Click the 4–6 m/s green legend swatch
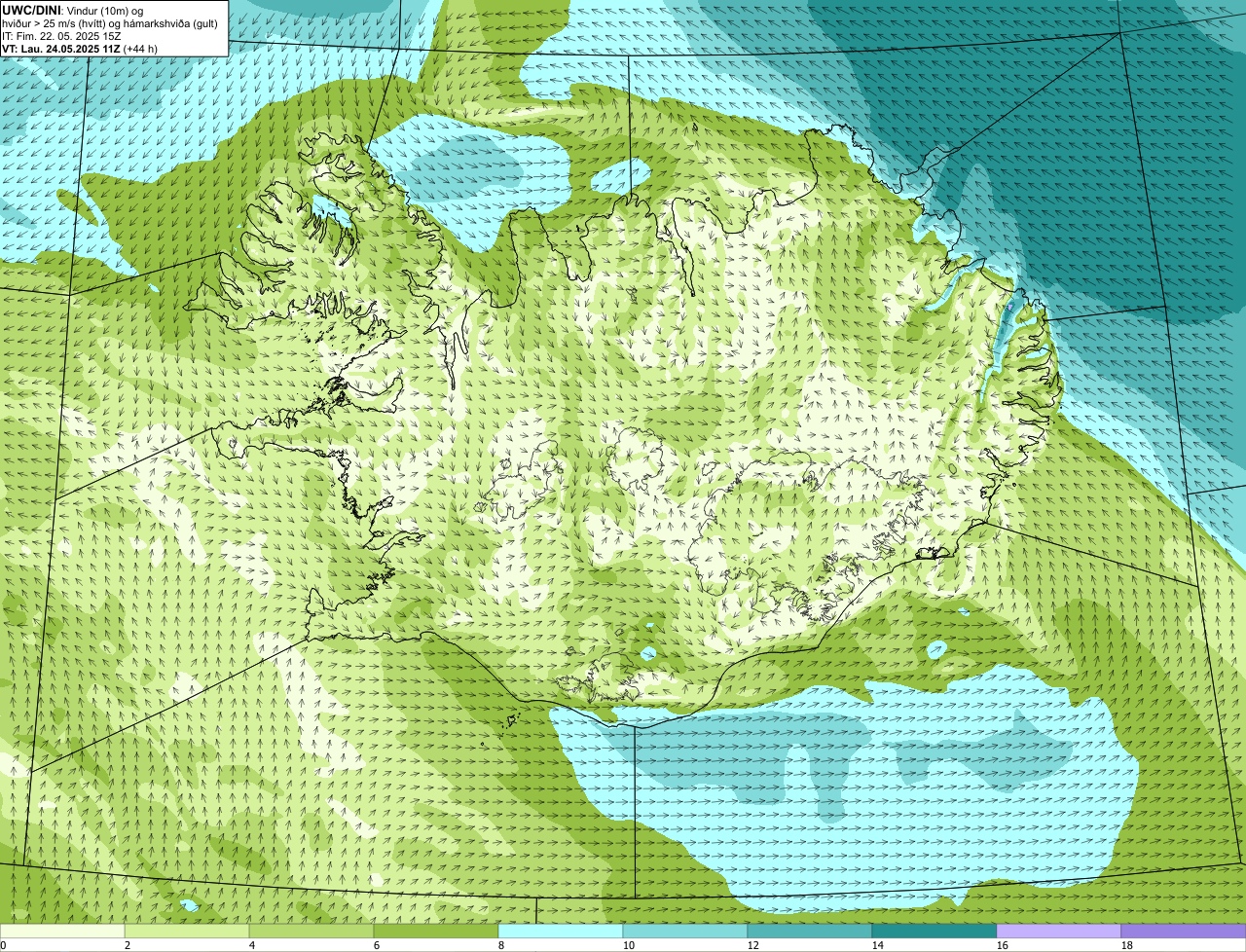The image size is (1246, 952). 311,932
